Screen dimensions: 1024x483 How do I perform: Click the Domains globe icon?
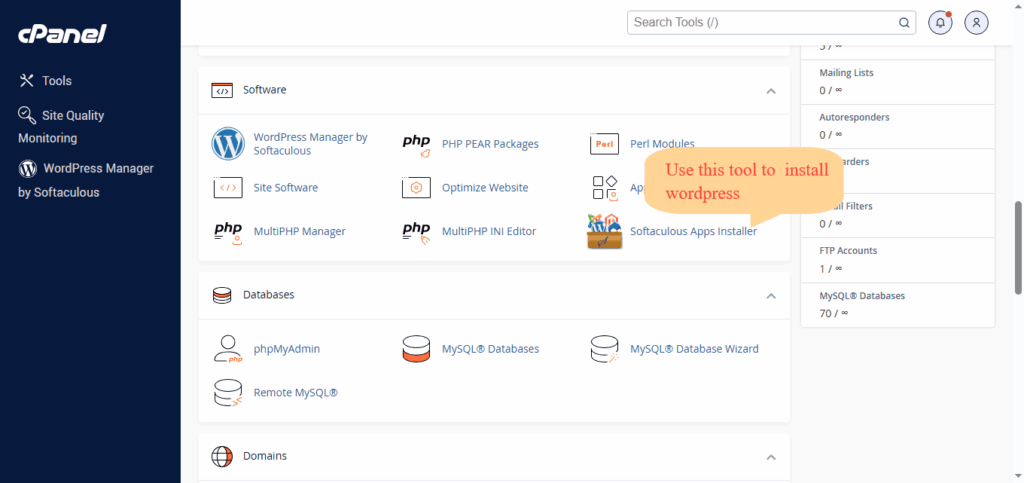pyautogui.click(x=222, y=456)
